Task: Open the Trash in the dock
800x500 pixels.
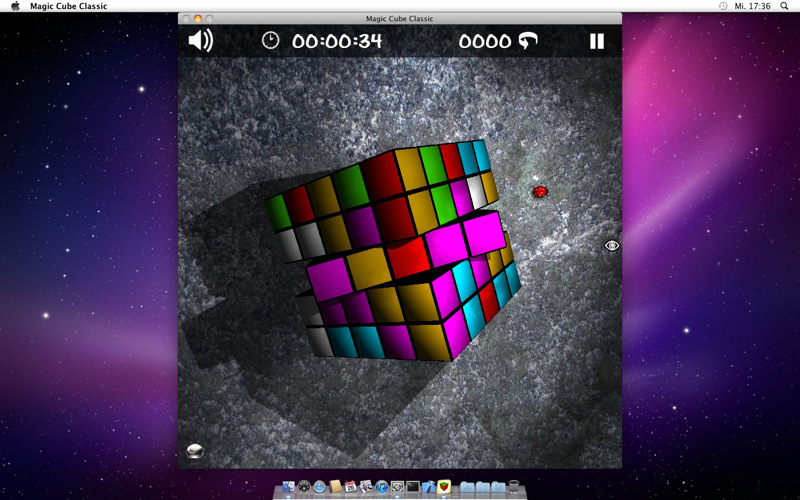Action: coord(514,486)
